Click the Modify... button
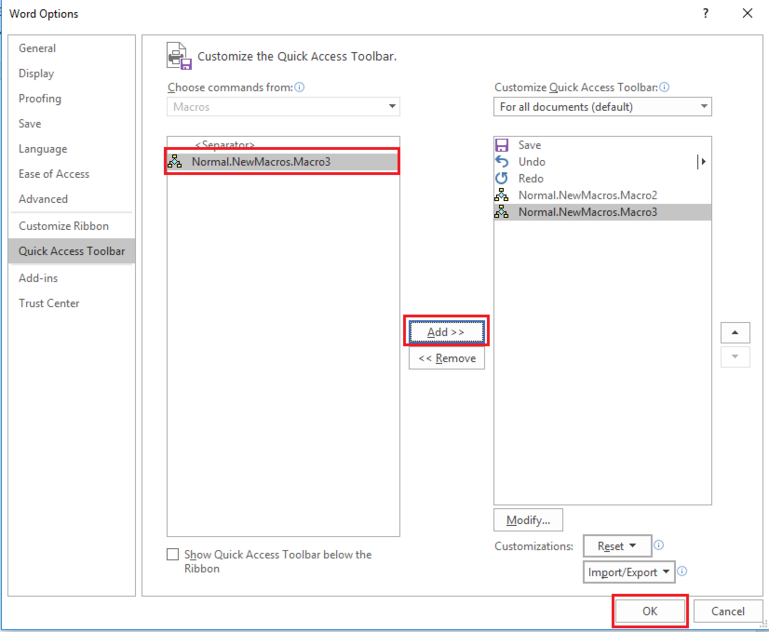The image size is (769, 632). tap(528, 520)
